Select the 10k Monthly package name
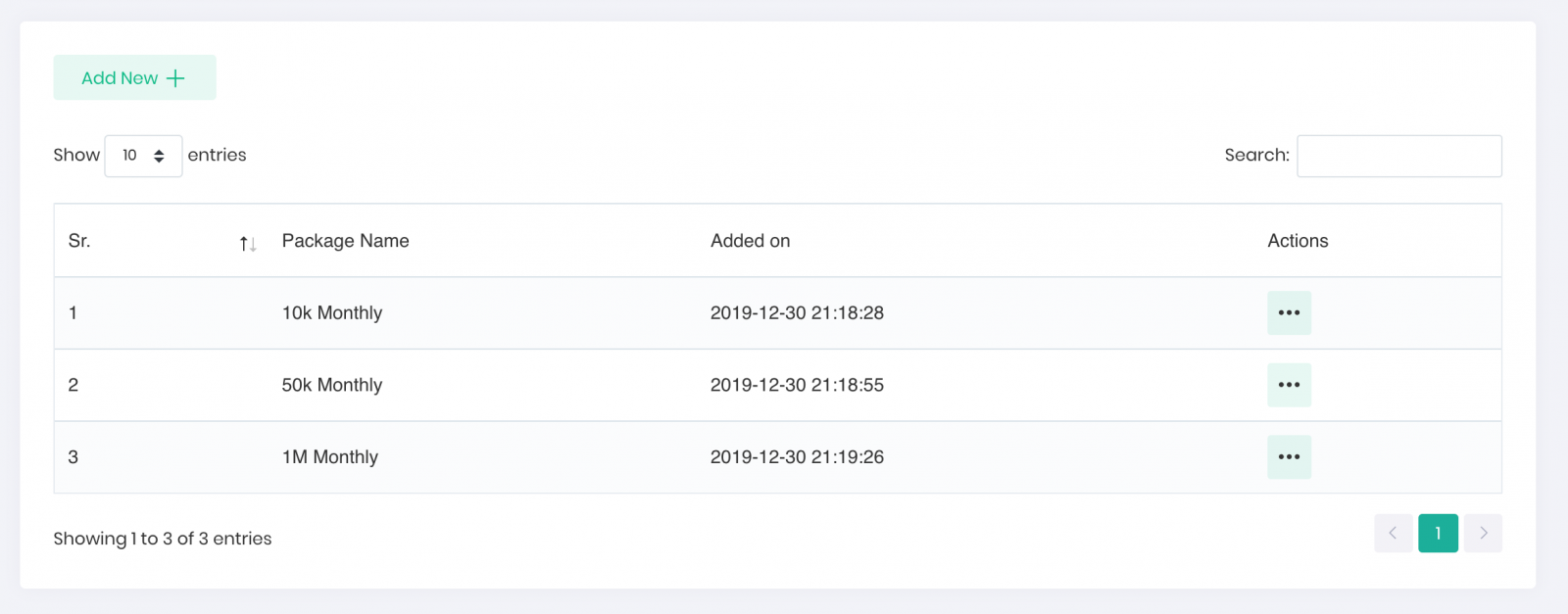 332,313
